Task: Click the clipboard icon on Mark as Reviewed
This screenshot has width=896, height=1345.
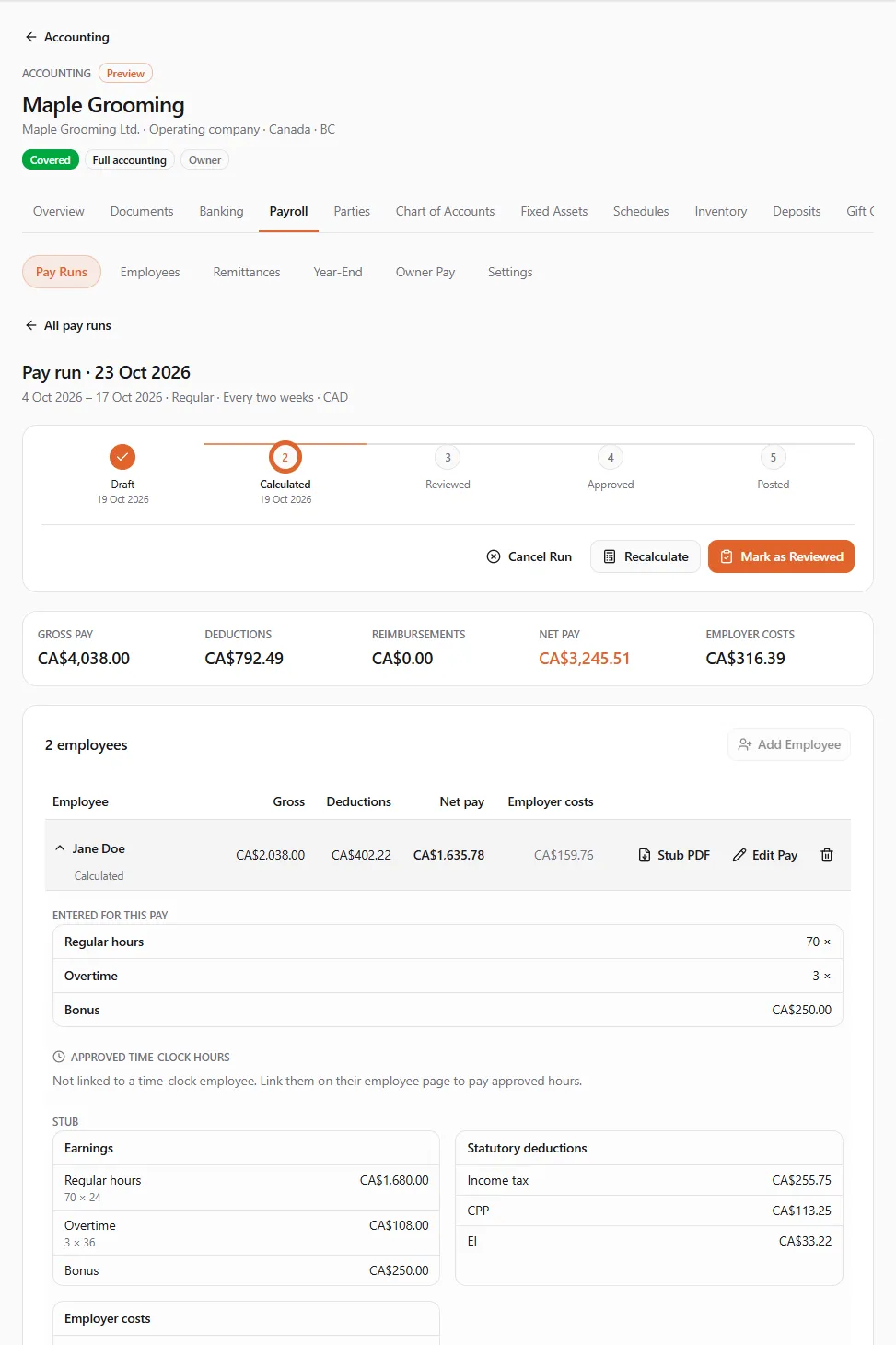Action: point(727,556)
